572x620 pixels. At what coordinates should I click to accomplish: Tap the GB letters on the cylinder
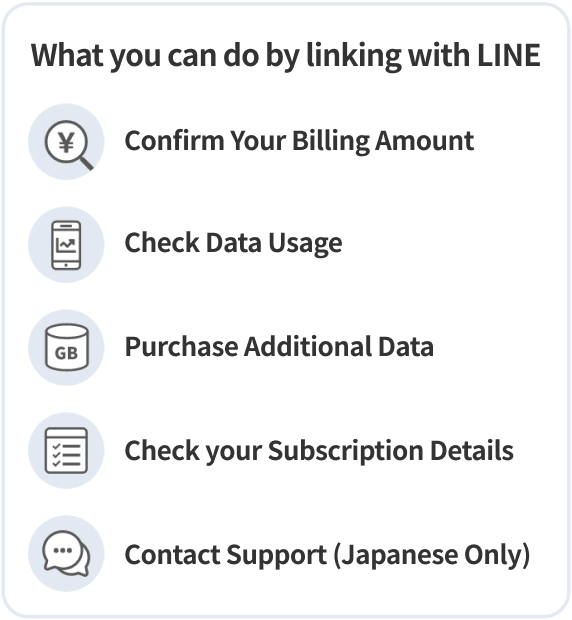pyautogui.click(x=66, y=353)
